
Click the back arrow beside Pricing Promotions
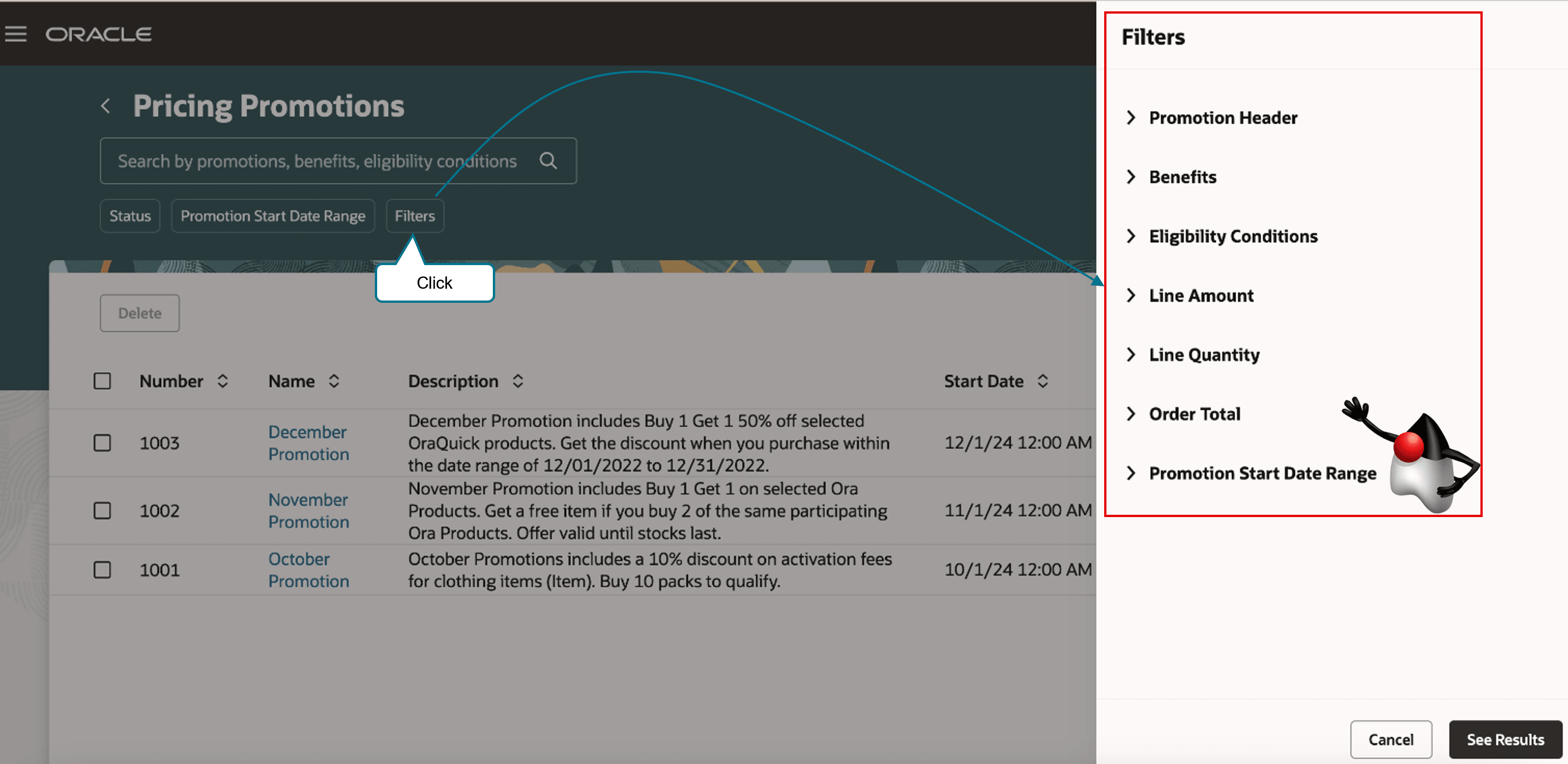[106, 106]
